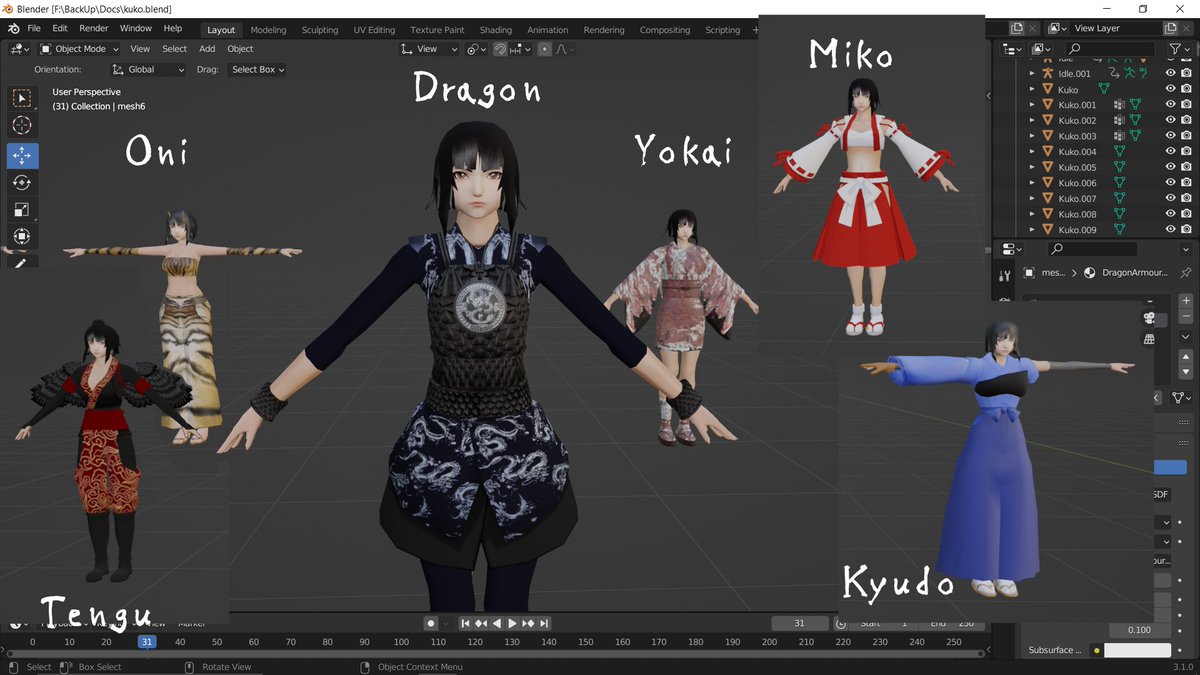1200x675 pixels.
Task: Click the Blender logo menu icon
Action: coord(14,29)
